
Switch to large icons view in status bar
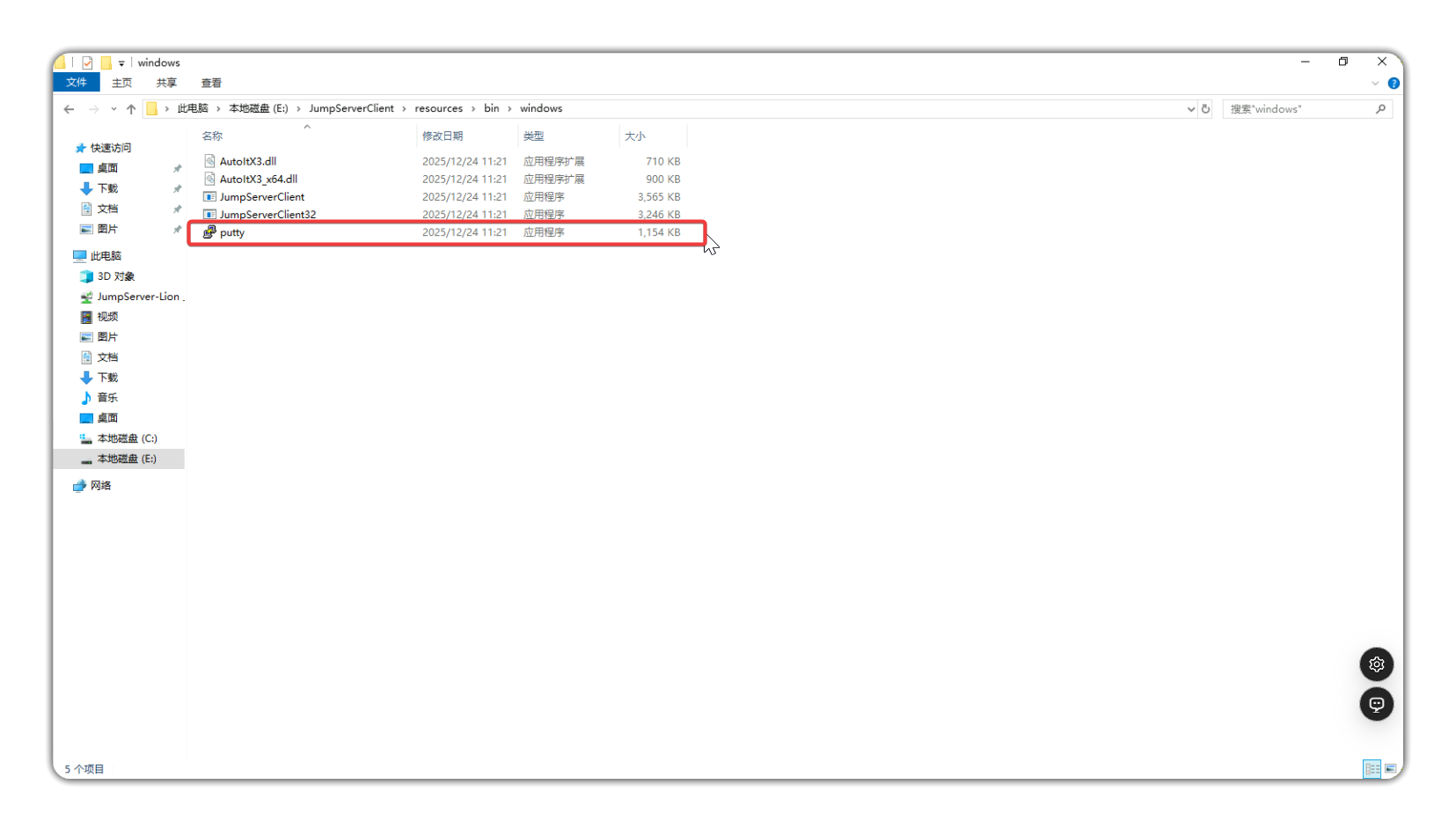pyautogui.click(x=1391, y=769)
